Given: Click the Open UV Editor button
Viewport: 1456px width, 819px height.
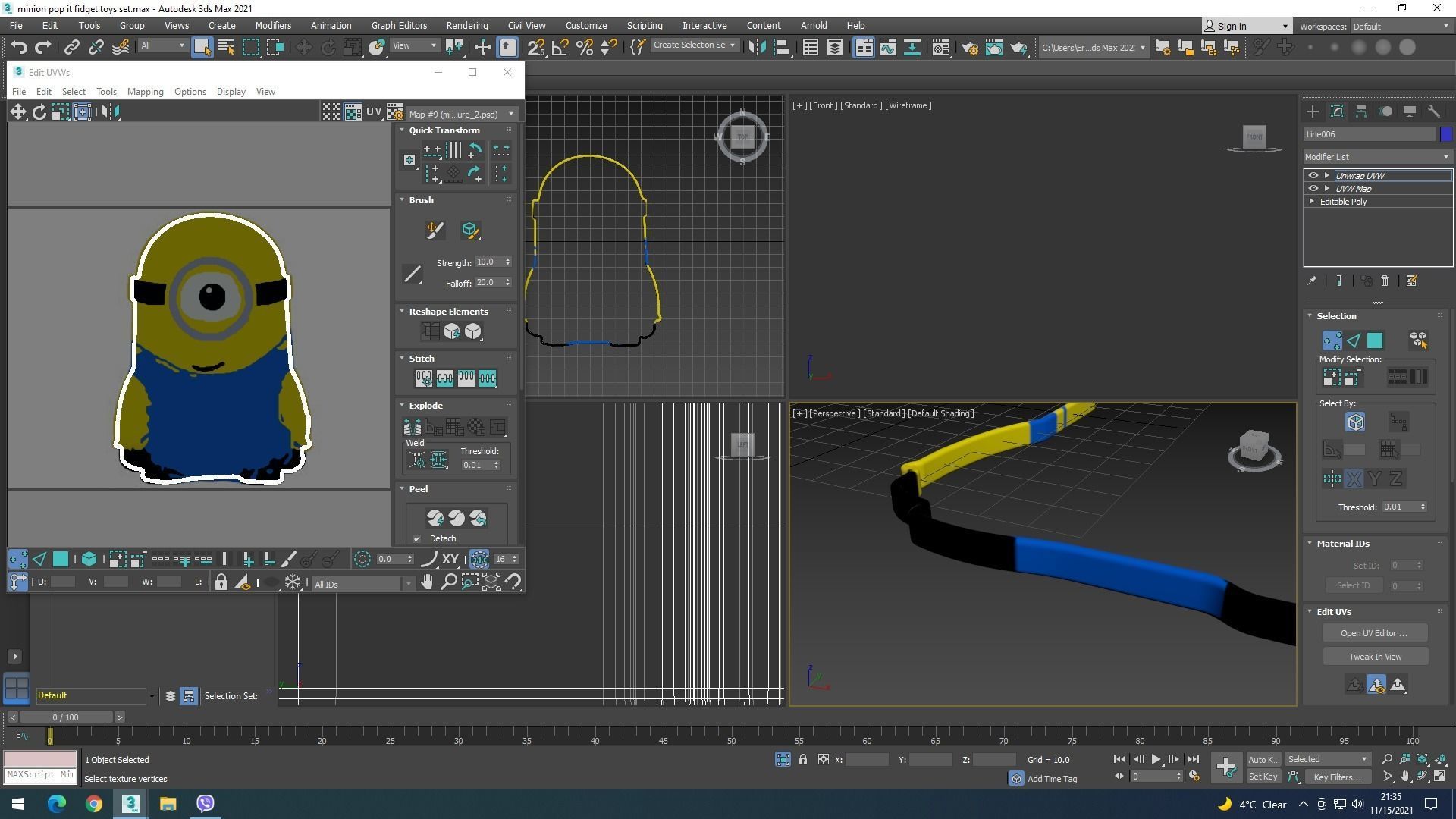Looking at the screenshot, I should click(x=1373, y=633).
